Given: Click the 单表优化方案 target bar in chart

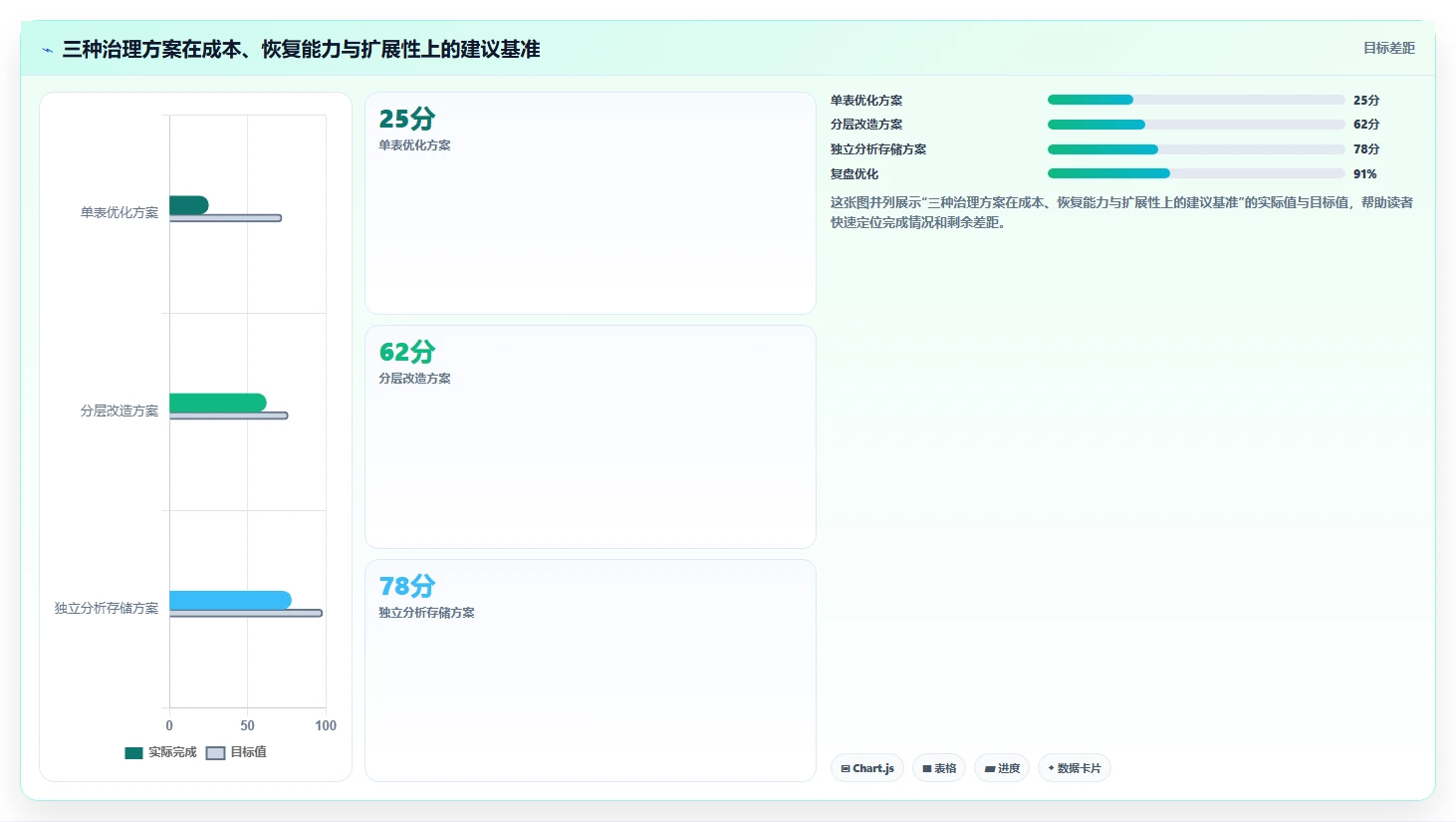Looking at the screenshot, I should coord(225,218).
